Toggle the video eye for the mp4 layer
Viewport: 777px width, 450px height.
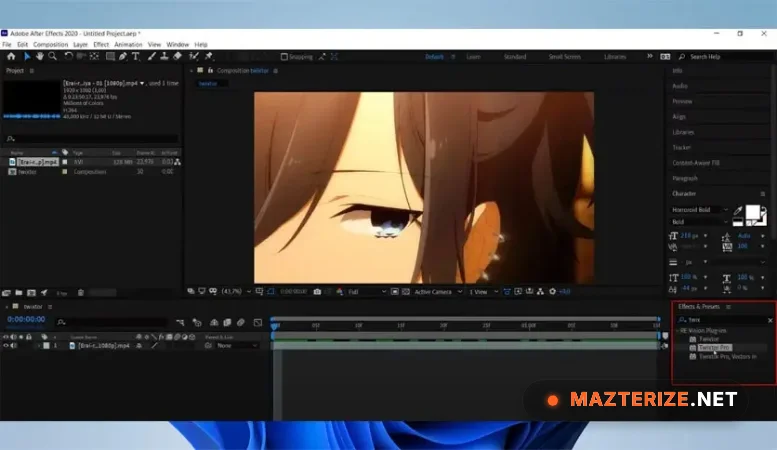click(6, 345)
